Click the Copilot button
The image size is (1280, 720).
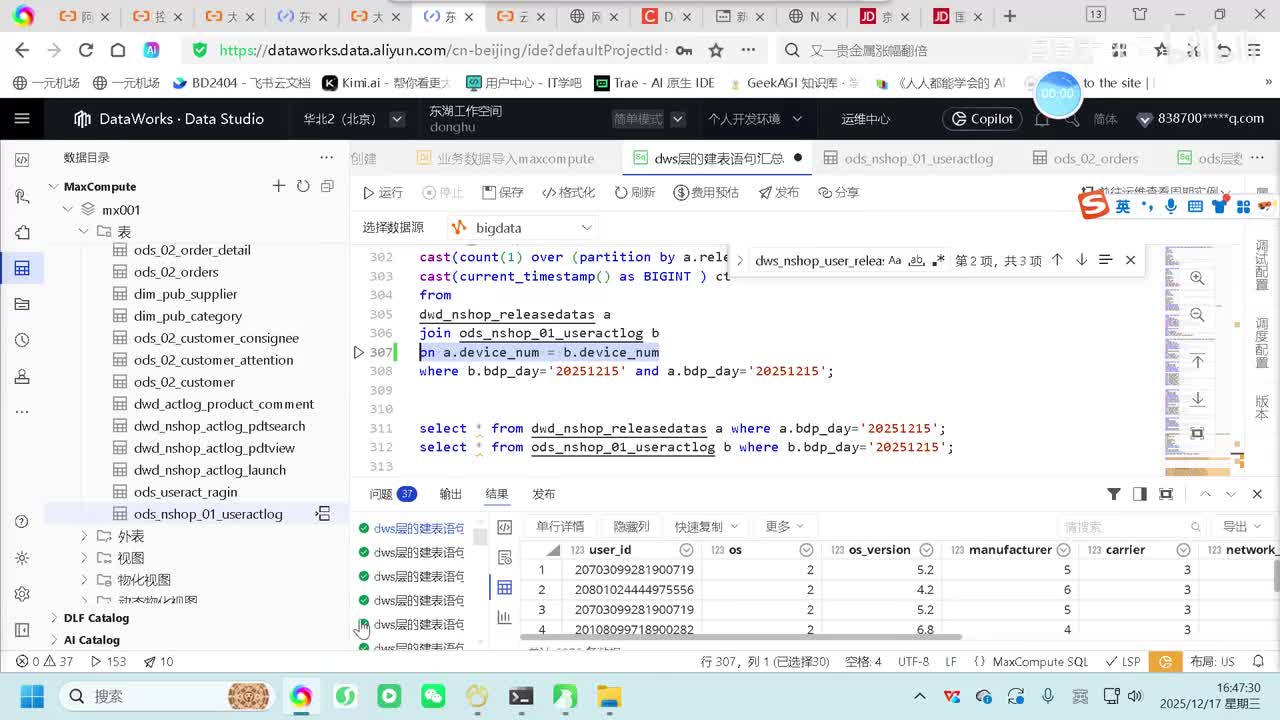click(x=982, y=119)
